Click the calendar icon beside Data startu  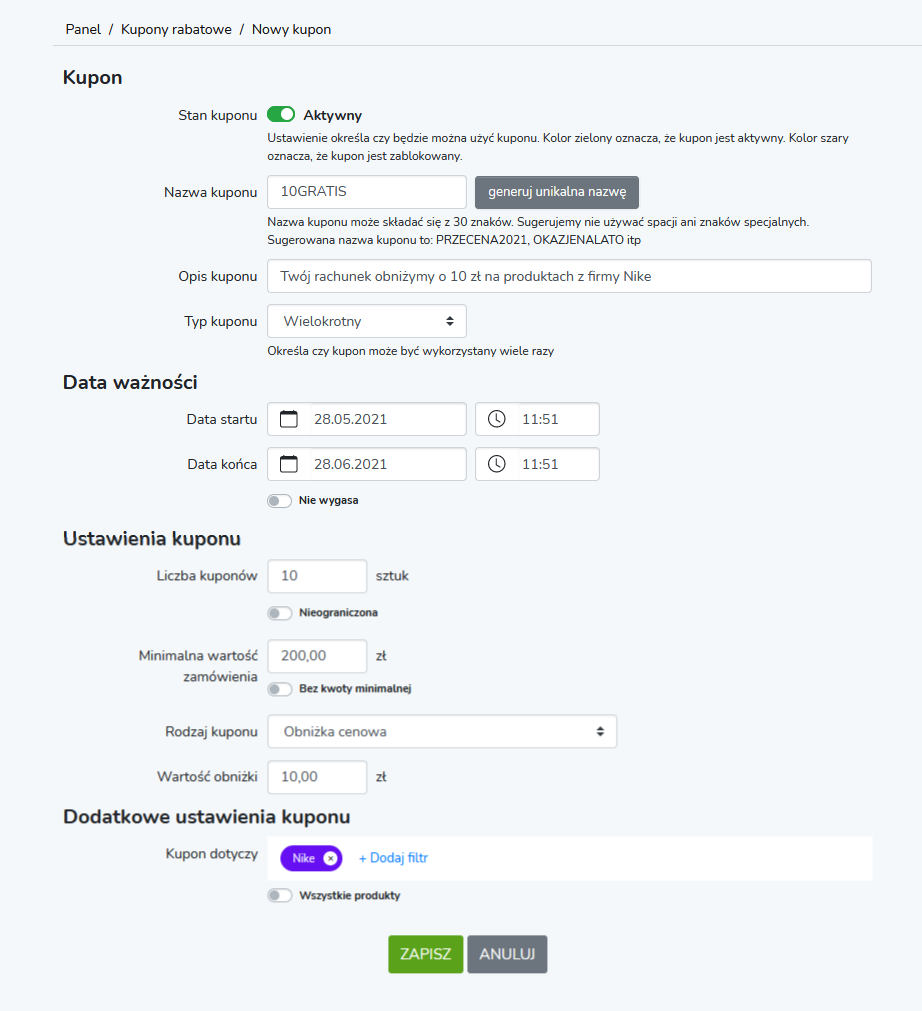tap(289, 419)
